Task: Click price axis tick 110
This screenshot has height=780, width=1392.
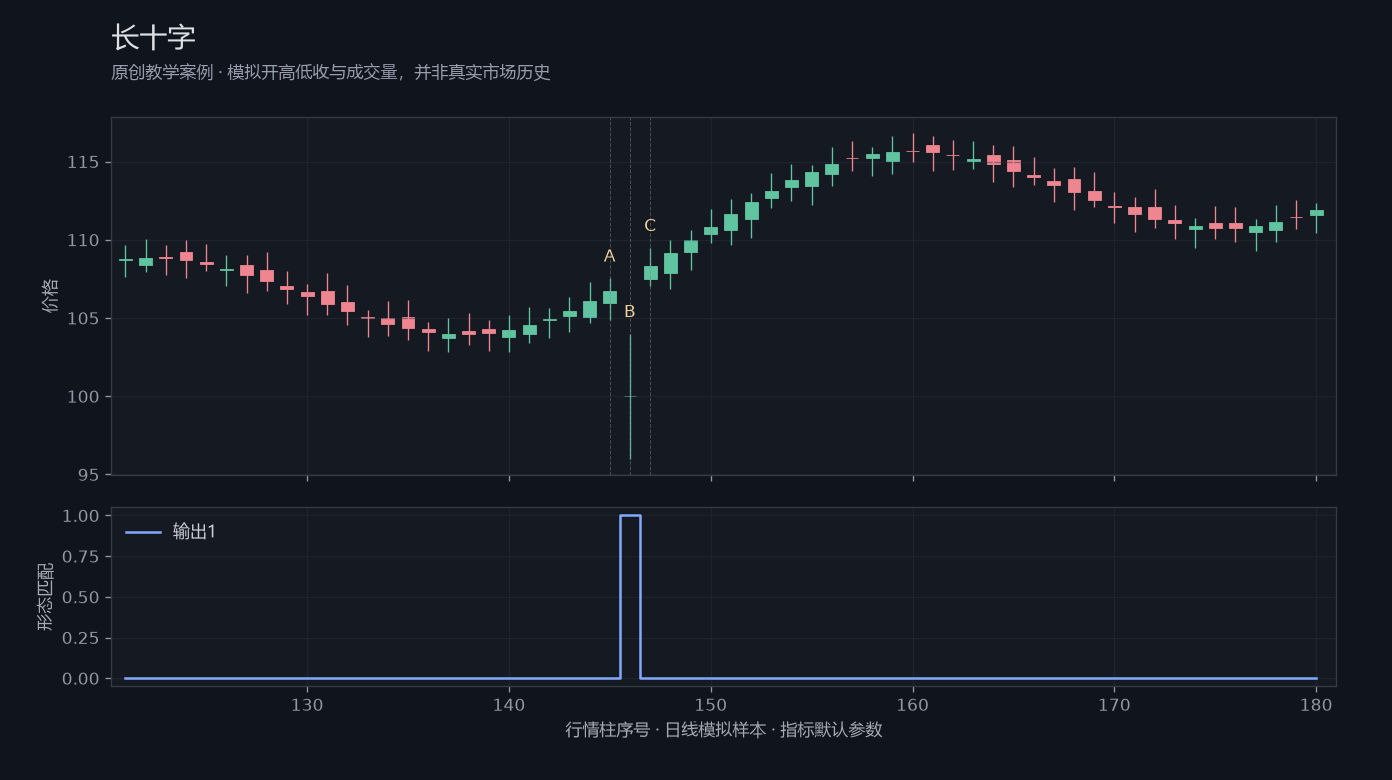Action: (84, 240)
